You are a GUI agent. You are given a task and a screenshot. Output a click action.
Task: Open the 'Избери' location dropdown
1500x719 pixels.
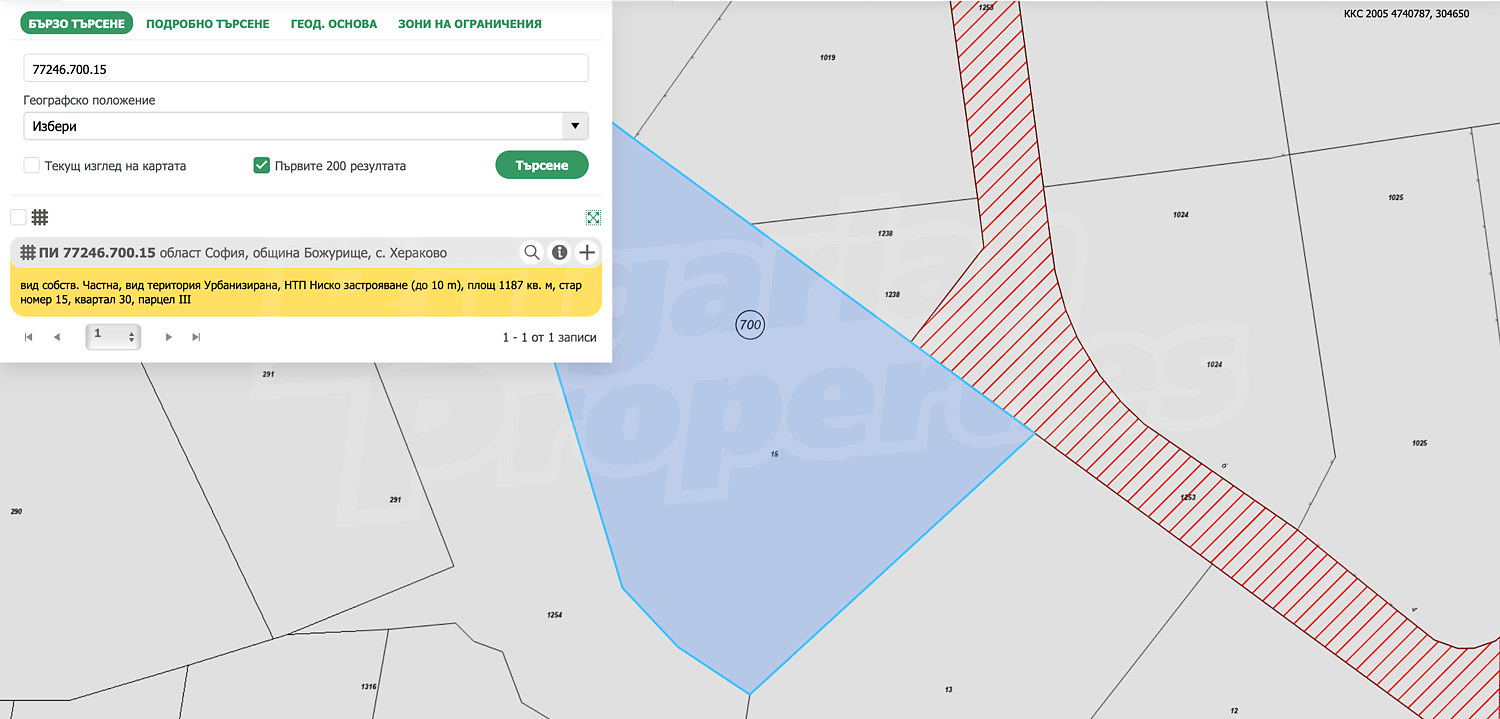(x=305, y=127)
